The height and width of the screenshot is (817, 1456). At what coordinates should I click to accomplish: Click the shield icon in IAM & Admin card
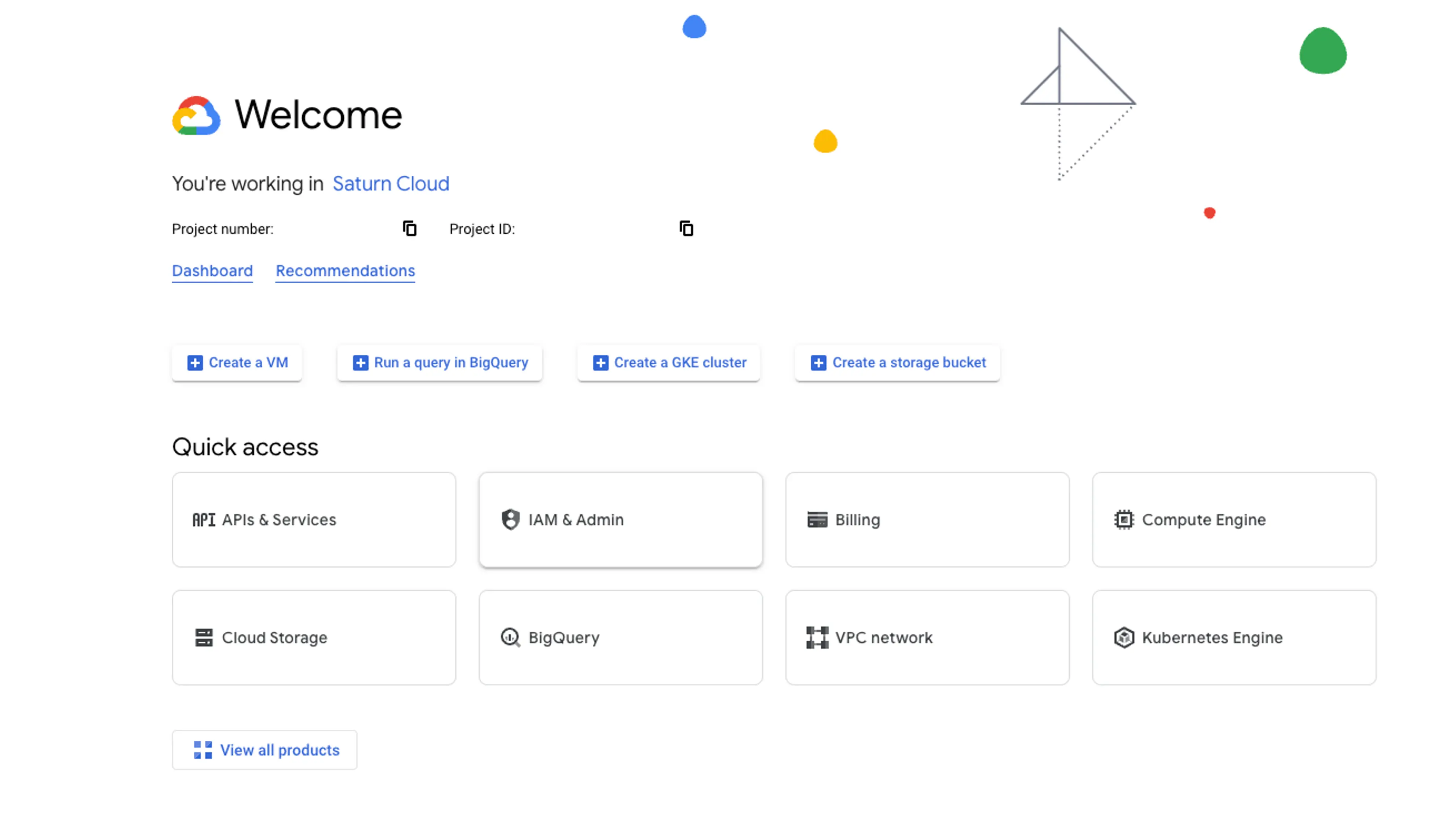510,519
